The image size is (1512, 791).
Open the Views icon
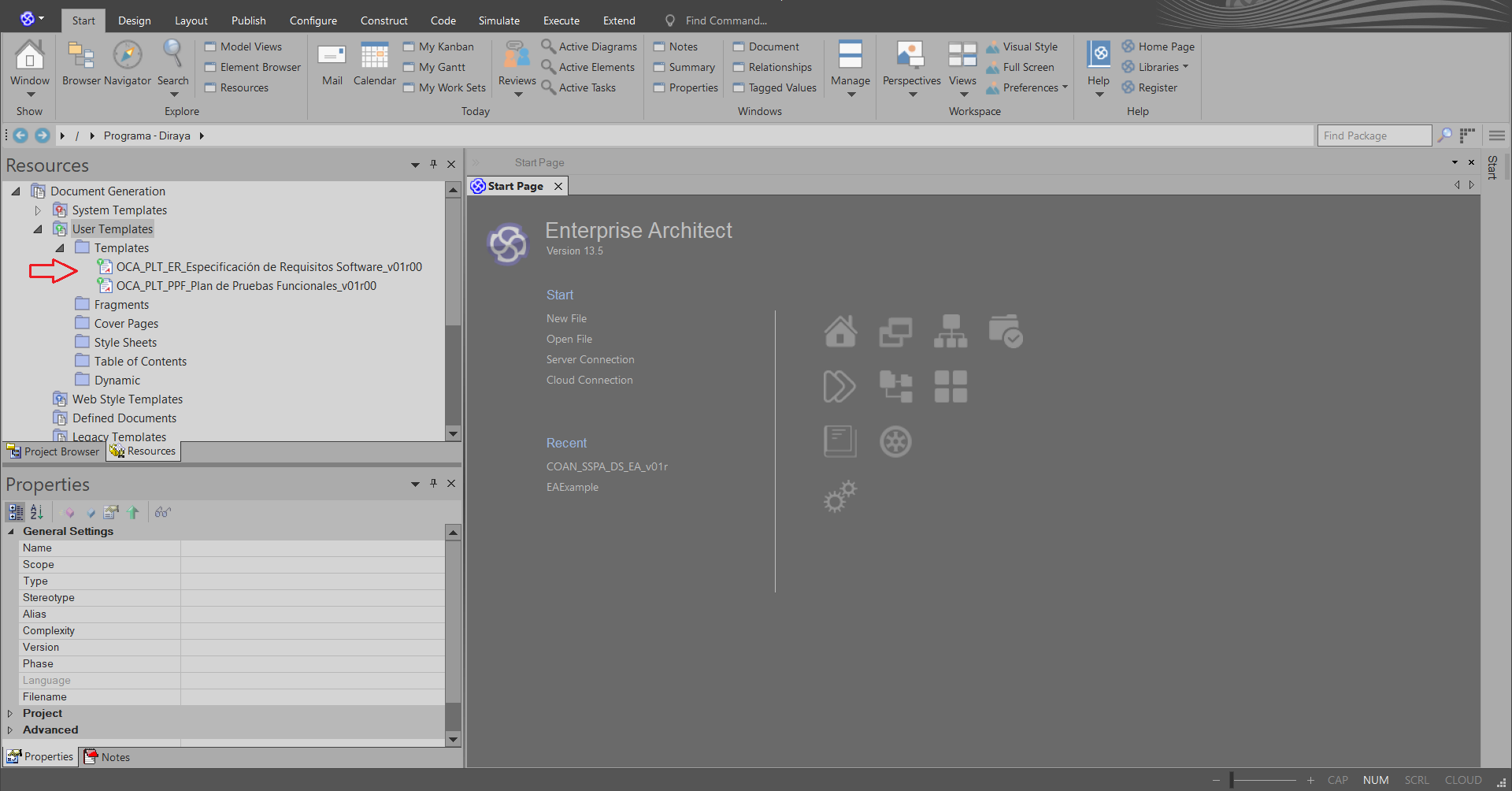962,68
